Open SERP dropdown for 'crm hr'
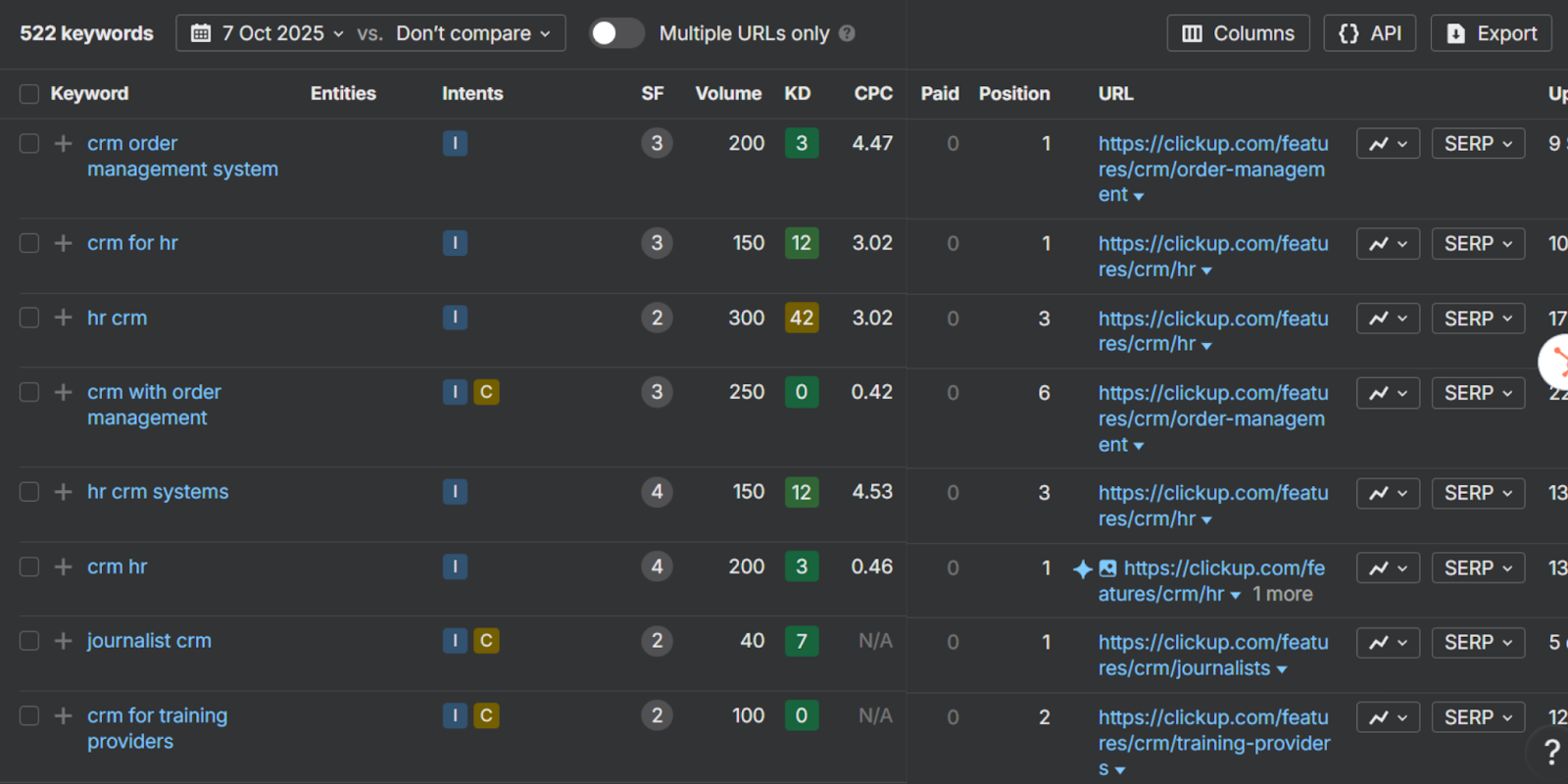This screenshot has width=1568, height=784. point(1478,568)
